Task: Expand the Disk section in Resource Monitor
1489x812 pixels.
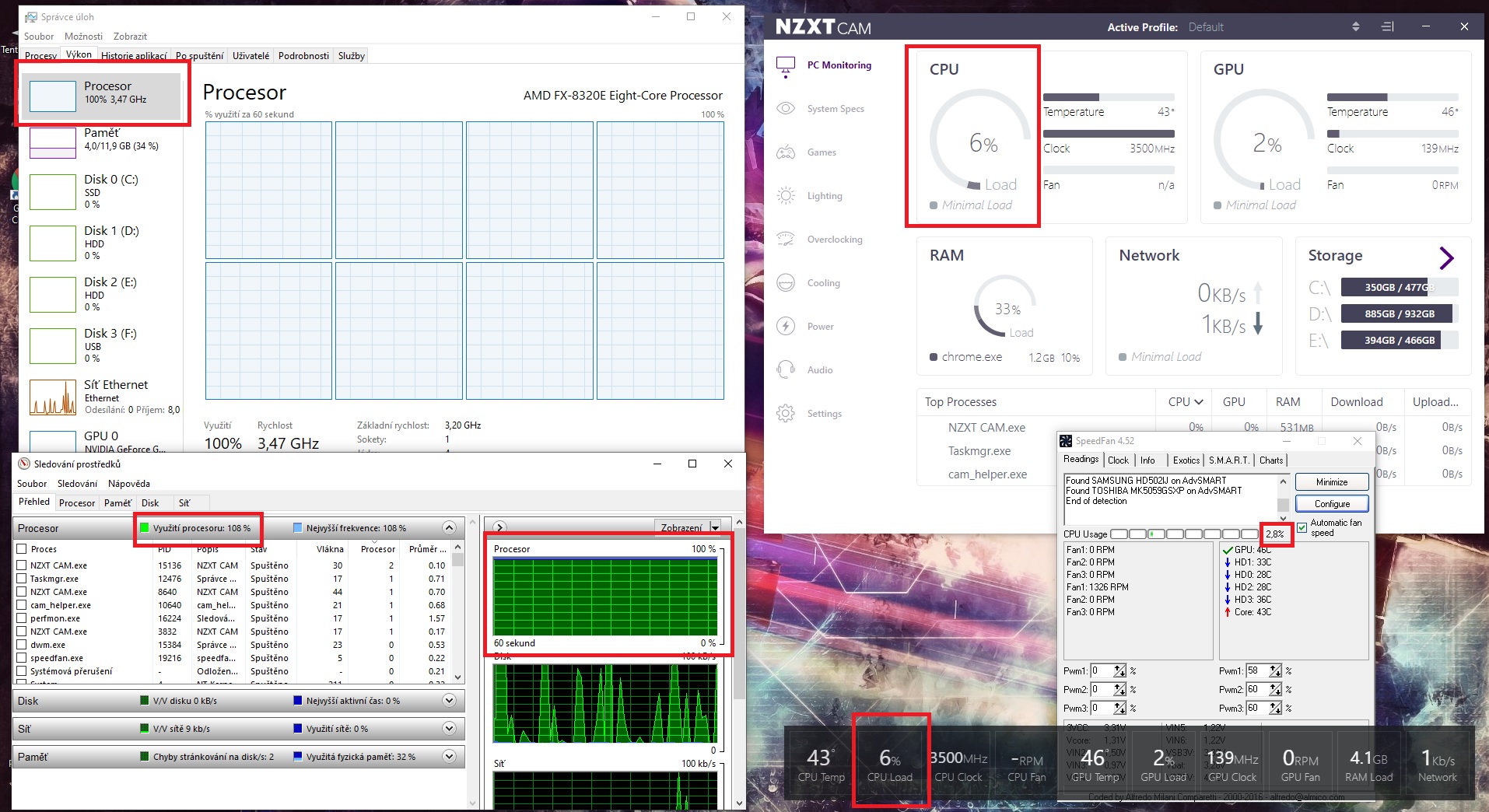Action: (449, 701)
